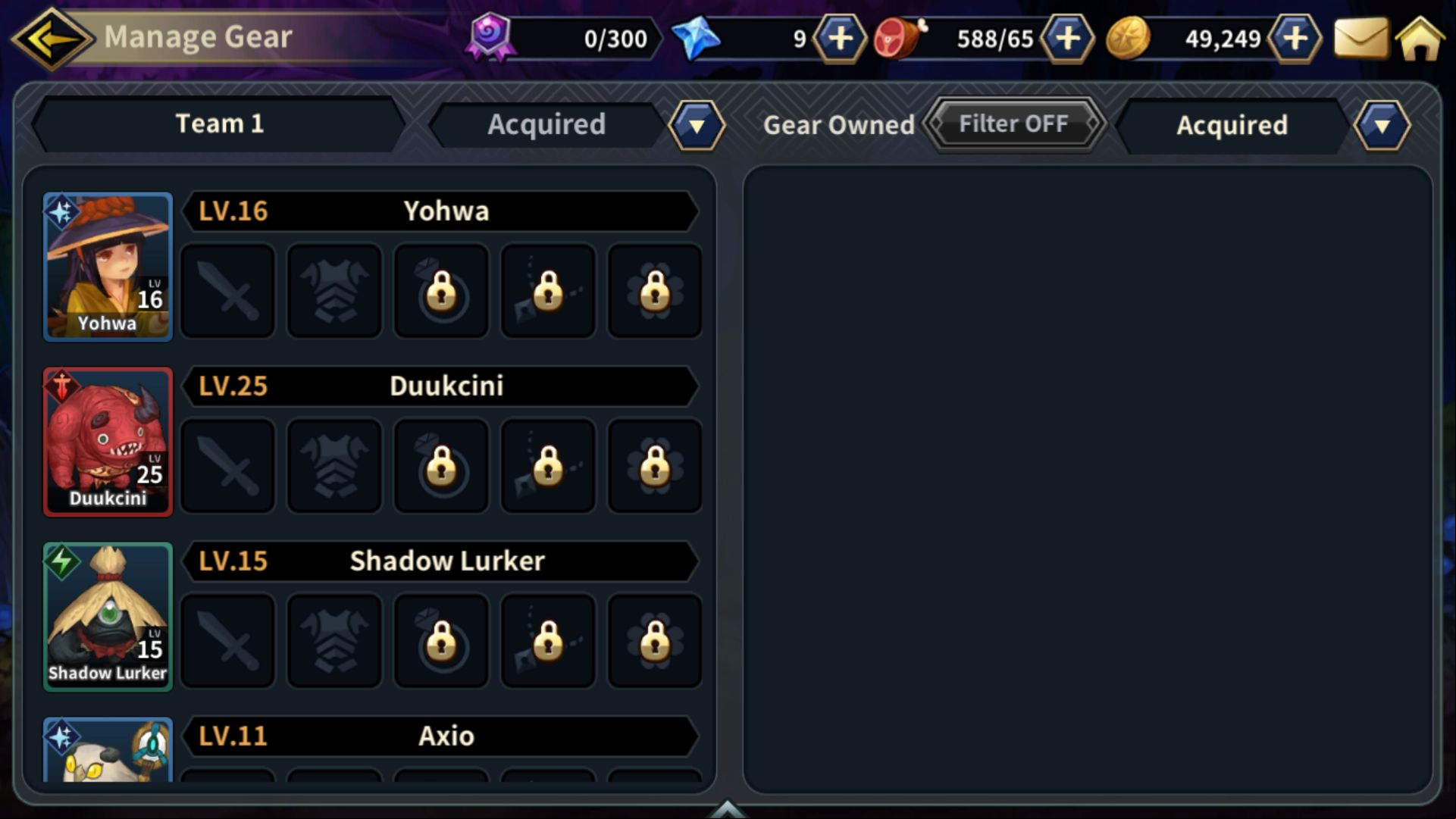The height and width of the screenshot is (819, 1456).
Task: Expand the gear sort Acquired dropdown
Action: click(x=1382, y=125)
